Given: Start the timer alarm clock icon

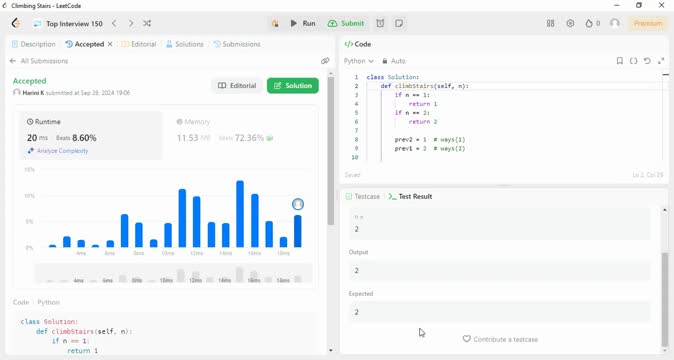Looking at the screenshot, I should coord(380,23).
